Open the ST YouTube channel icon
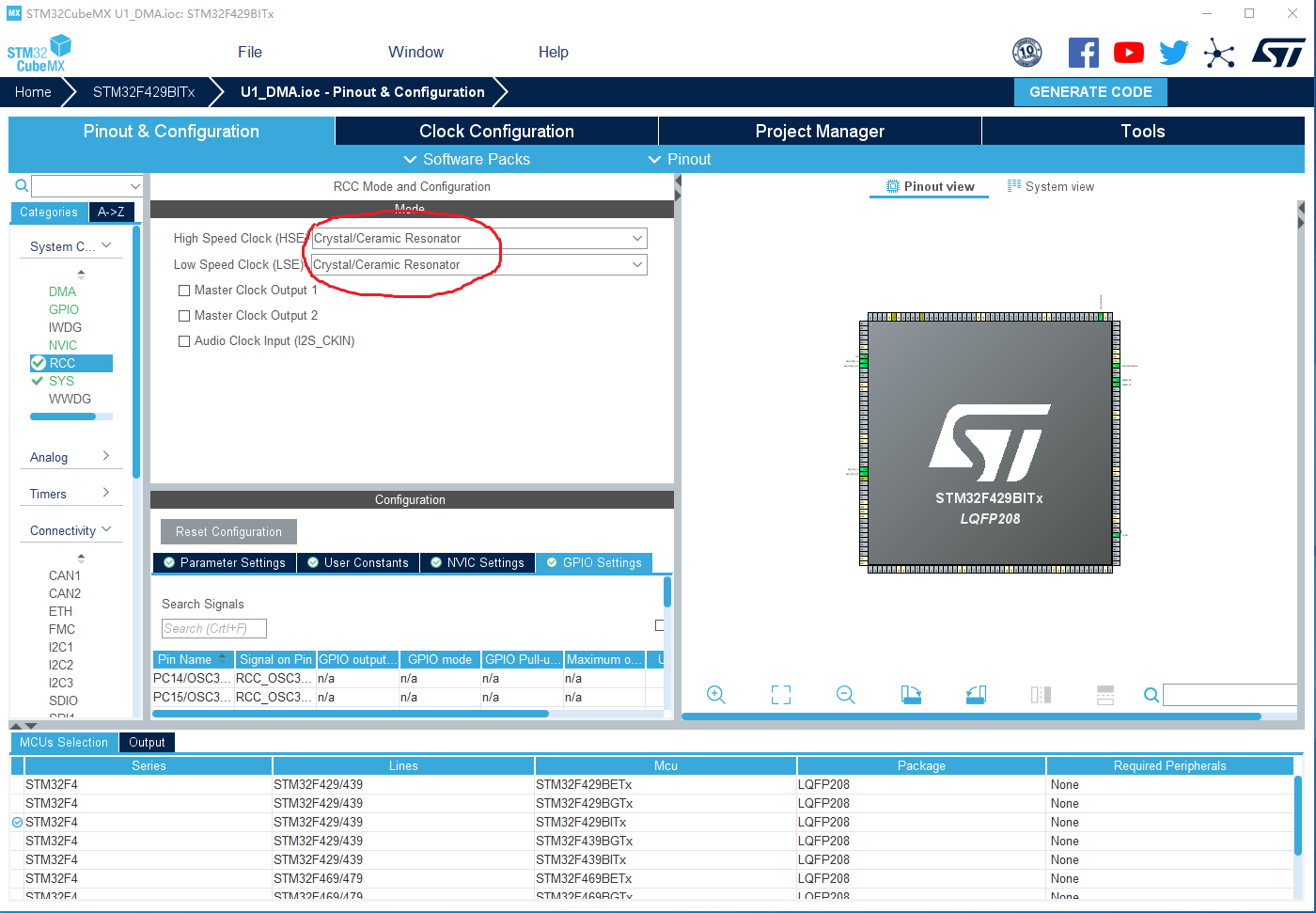This screenshot has height=913, width=1316. (x=1128, y=53)
